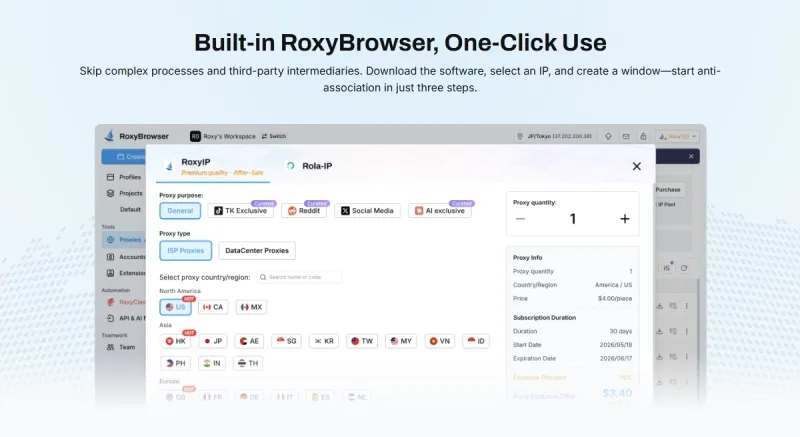Click the 2026/06/17 expiration date

click(616, 358)
